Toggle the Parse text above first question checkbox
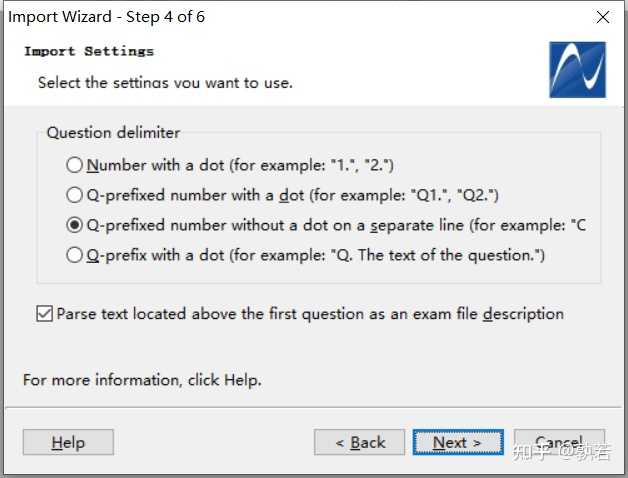The width and height of the screenshot is (628, 478). pyautogui.click(x=44, y=314)
